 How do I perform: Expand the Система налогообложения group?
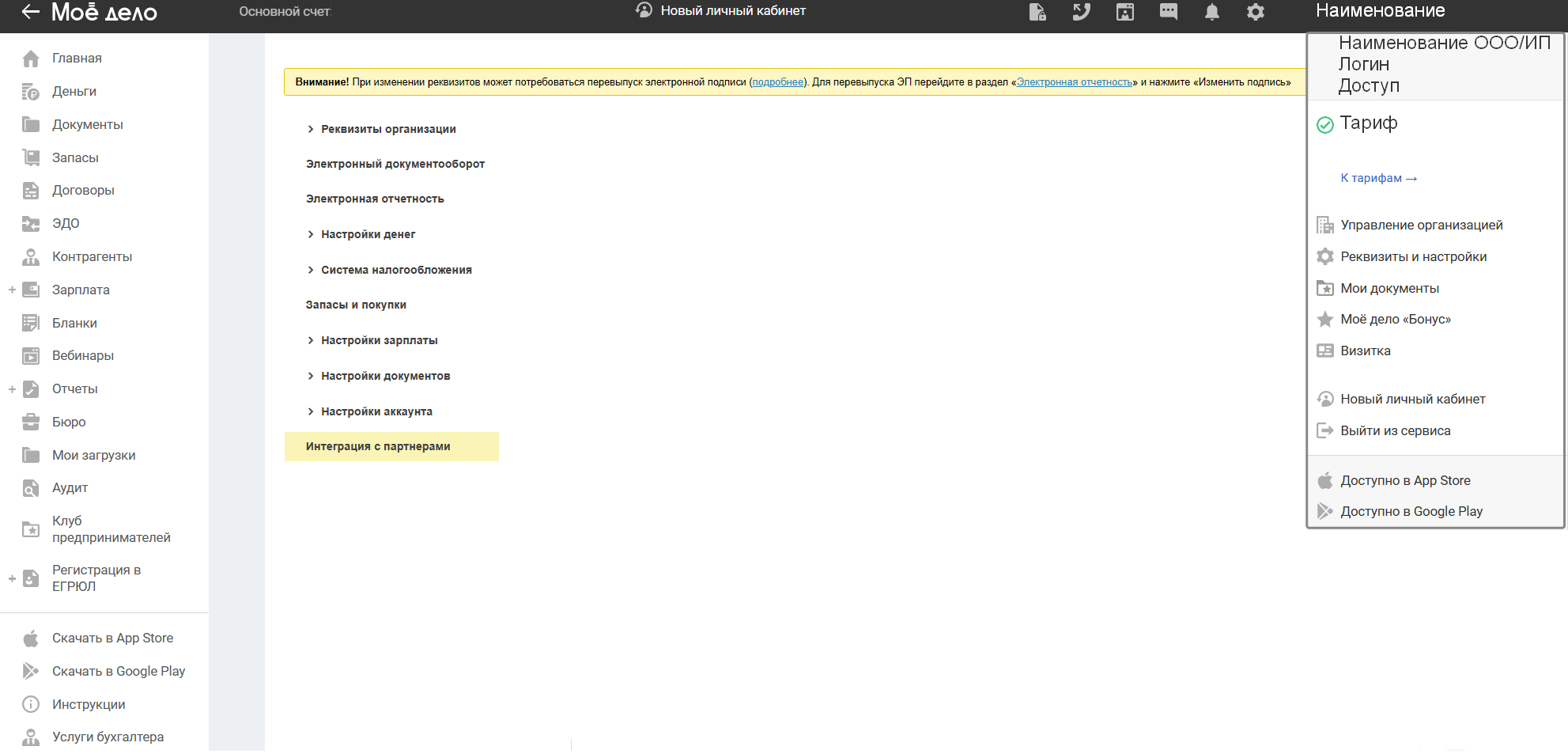pyautogui.click(x=311, y=270)
